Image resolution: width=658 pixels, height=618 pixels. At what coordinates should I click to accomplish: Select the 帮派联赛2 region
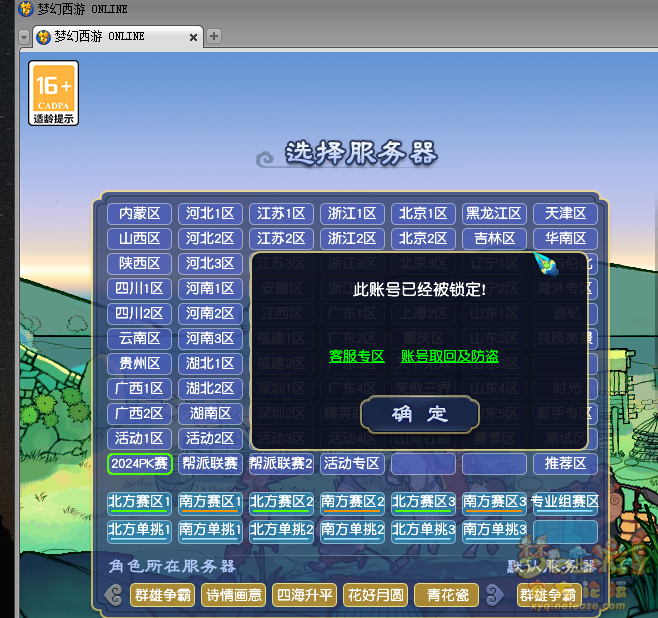pos(281,464)
